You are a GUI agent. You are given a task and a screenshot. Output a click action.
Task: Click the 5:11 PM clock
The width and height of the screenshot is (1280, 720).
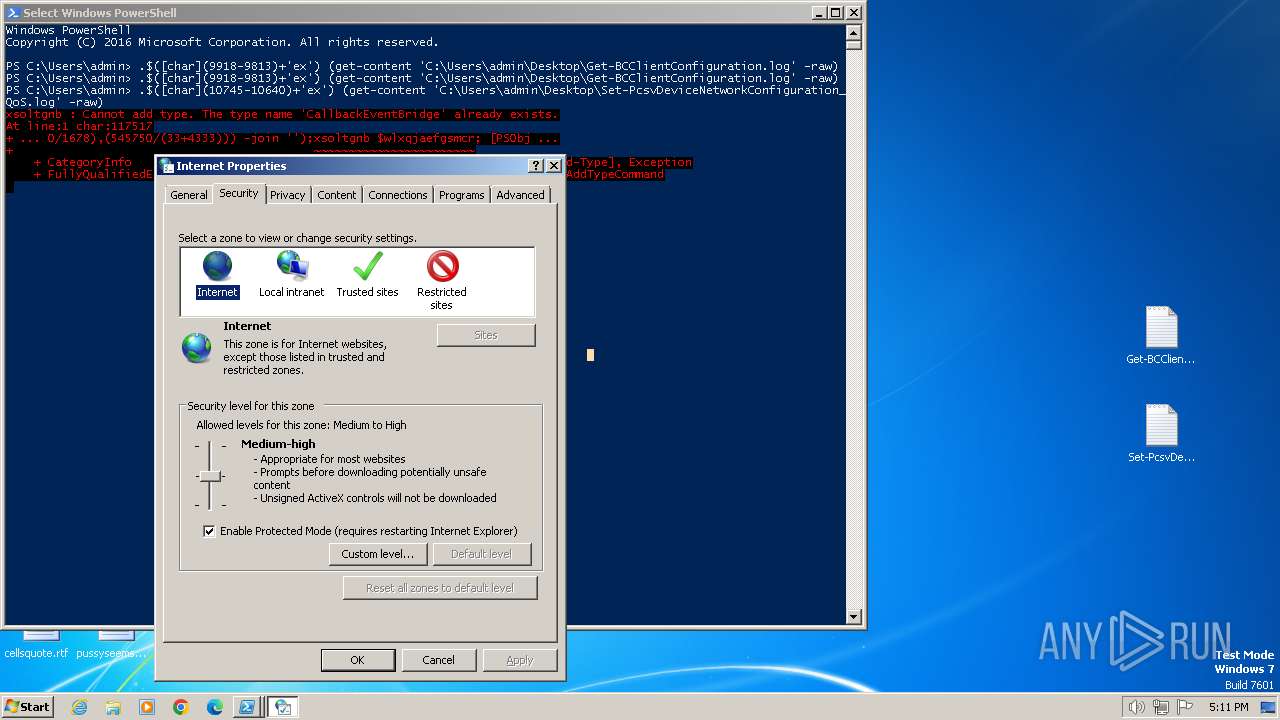(x=1228, y=707)
